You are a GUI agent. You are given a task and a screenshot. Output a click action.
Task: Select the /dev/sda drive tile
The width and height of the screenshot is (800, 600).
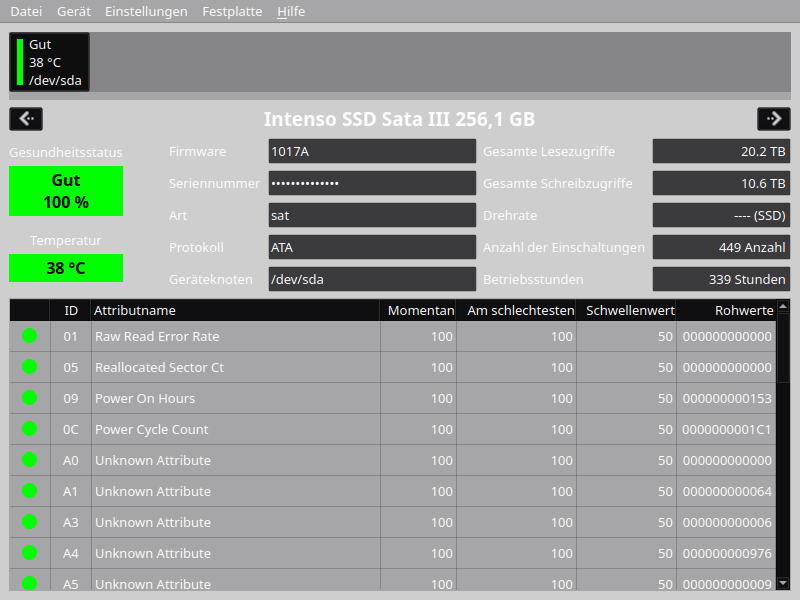coord(49,62)
